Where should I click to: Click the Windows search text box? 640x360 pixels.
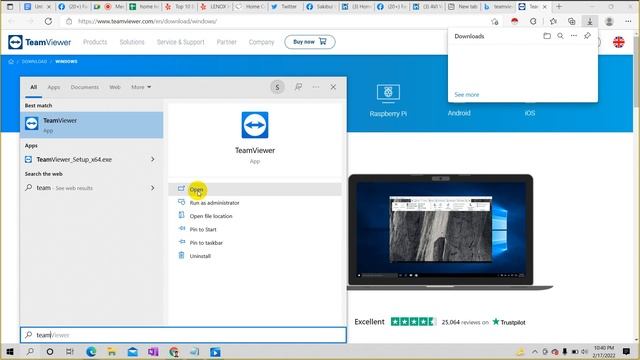pos(183,335)
